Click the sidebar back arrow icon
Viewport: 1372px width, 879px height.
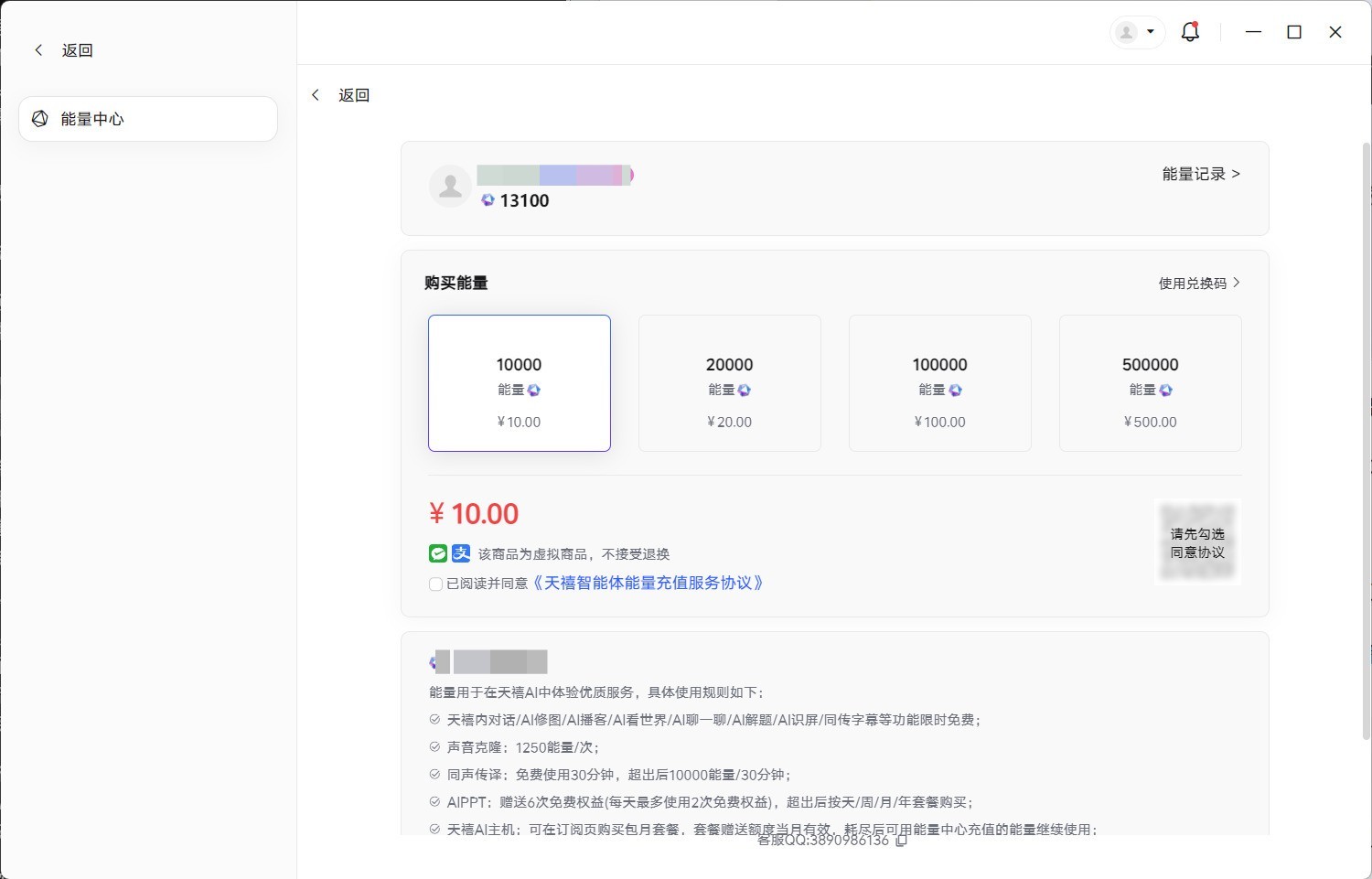click(38, 50)
